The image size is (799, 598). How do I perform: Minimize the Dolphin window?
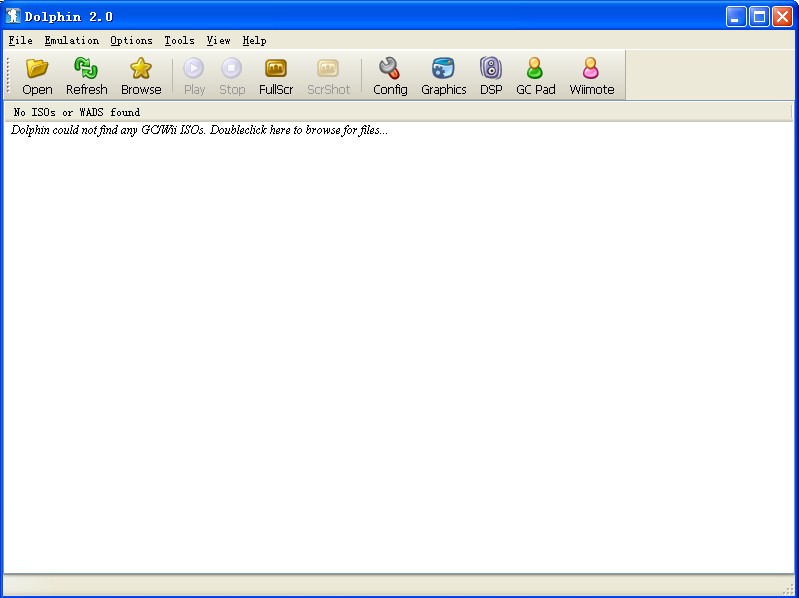[x=736, y=17]
